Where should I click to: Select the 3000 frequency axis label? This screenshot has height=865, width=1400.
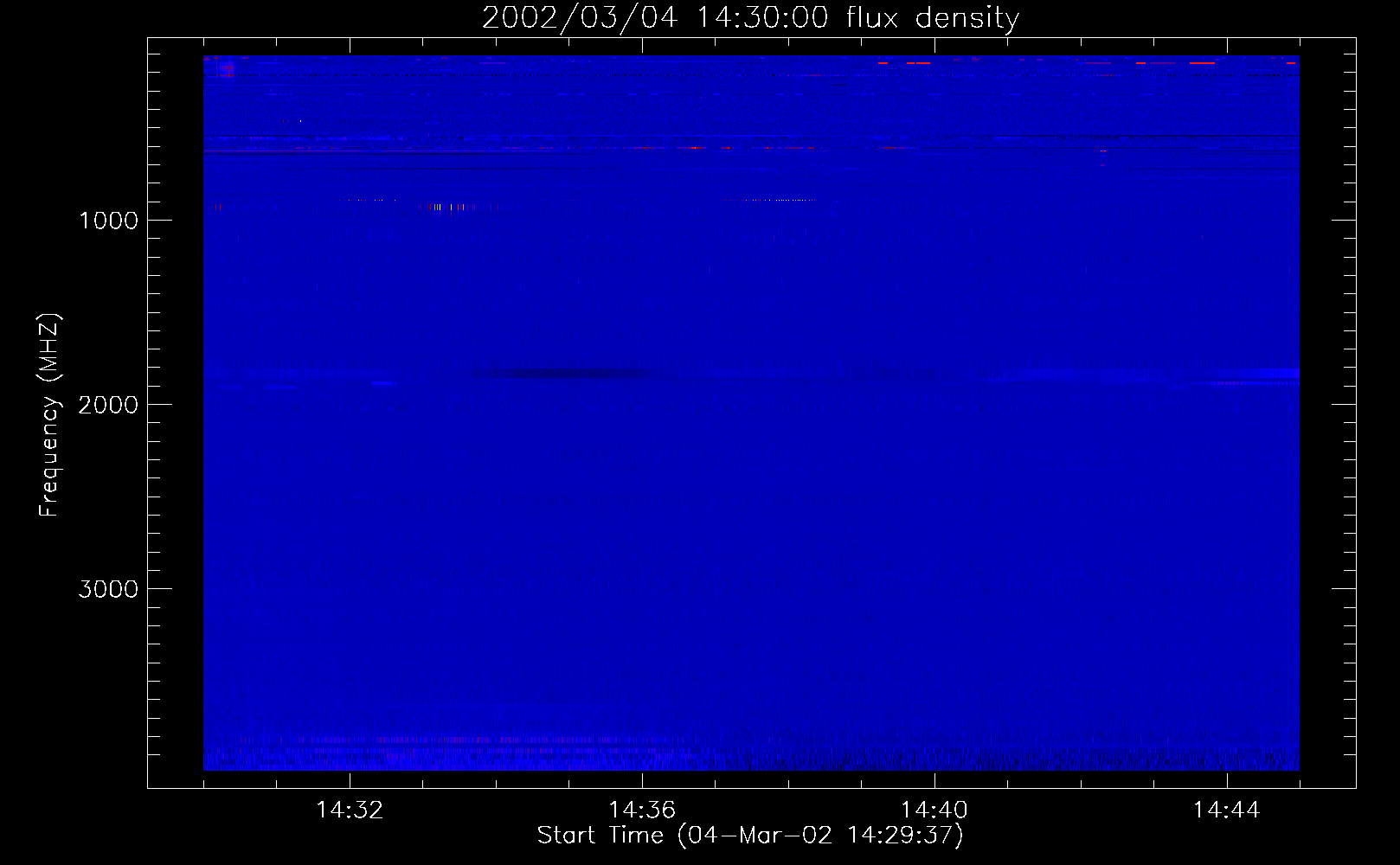point(108,589)
